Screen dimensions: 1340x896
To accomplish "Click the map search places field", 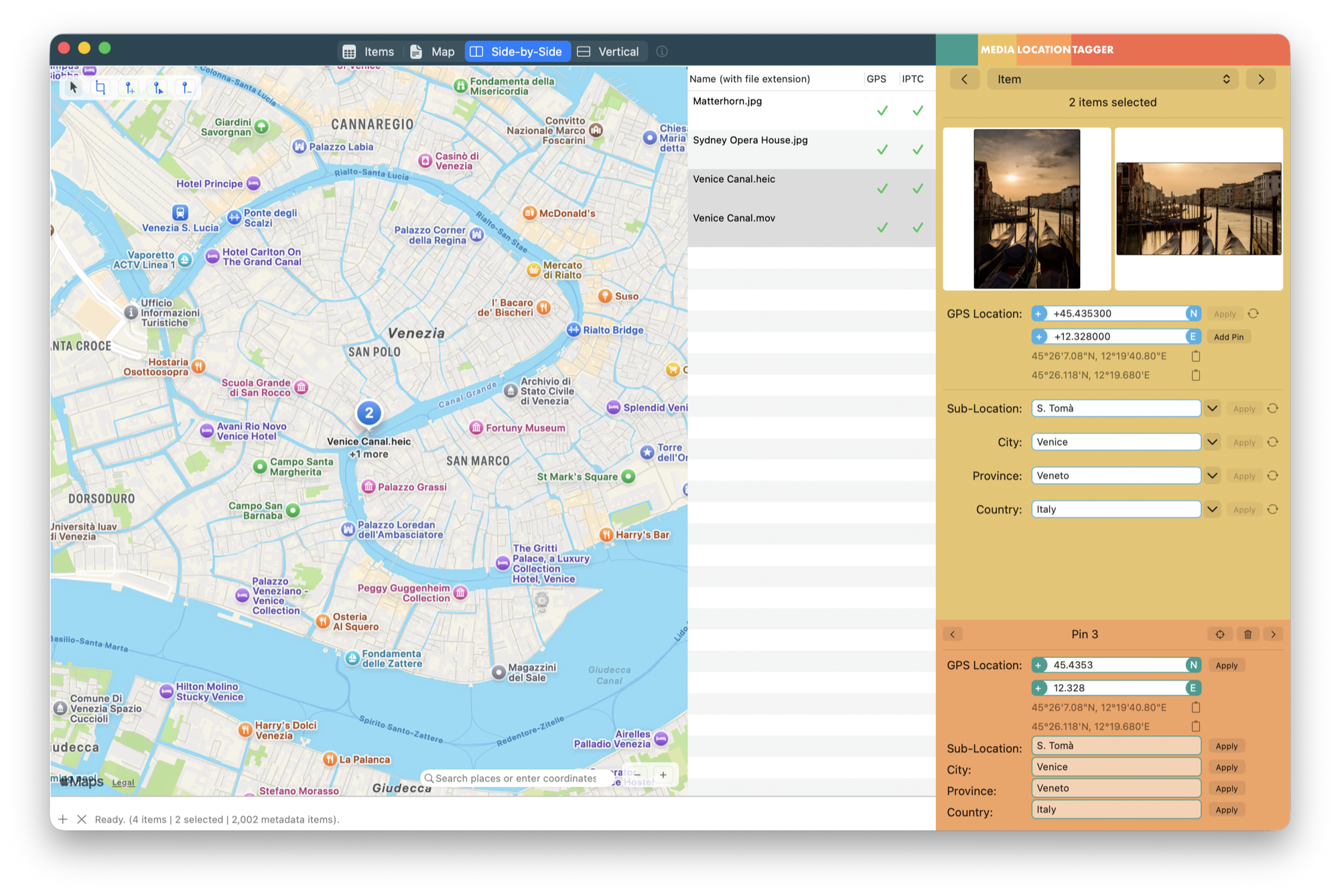I will [515, 778].
